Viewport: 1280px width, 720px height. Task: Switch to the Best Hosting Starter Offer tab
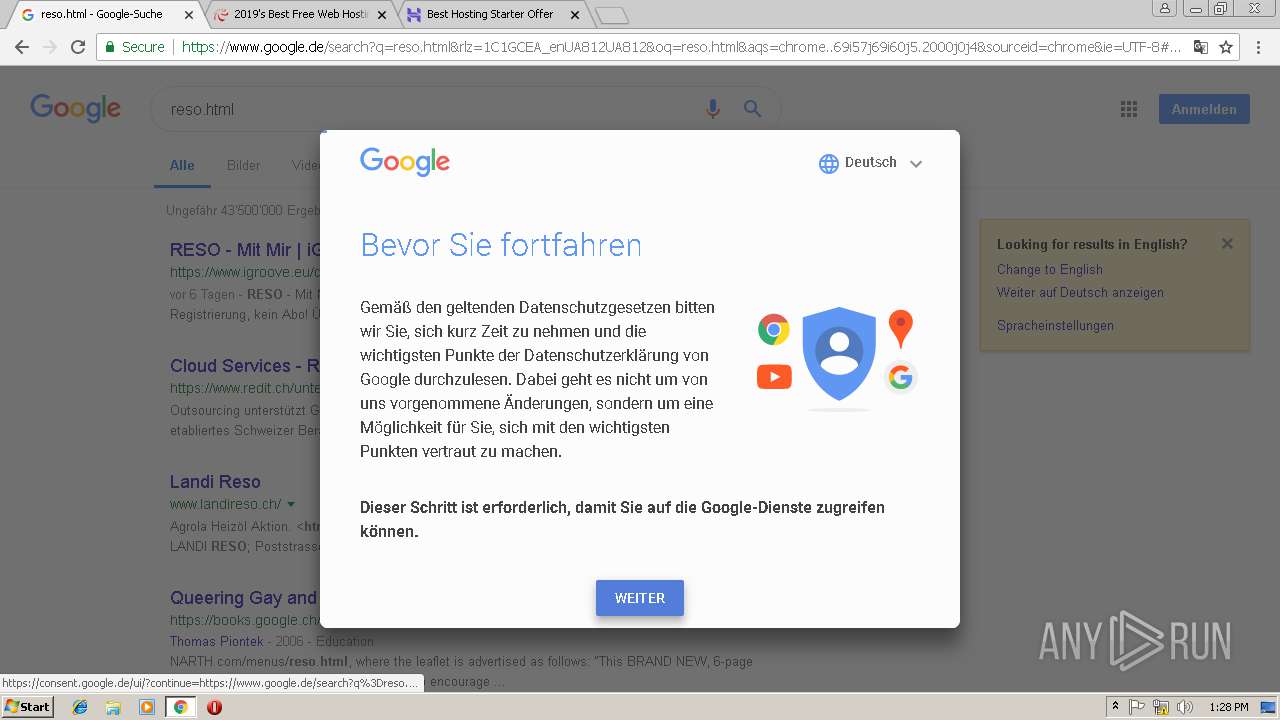(x=488, y=15)
